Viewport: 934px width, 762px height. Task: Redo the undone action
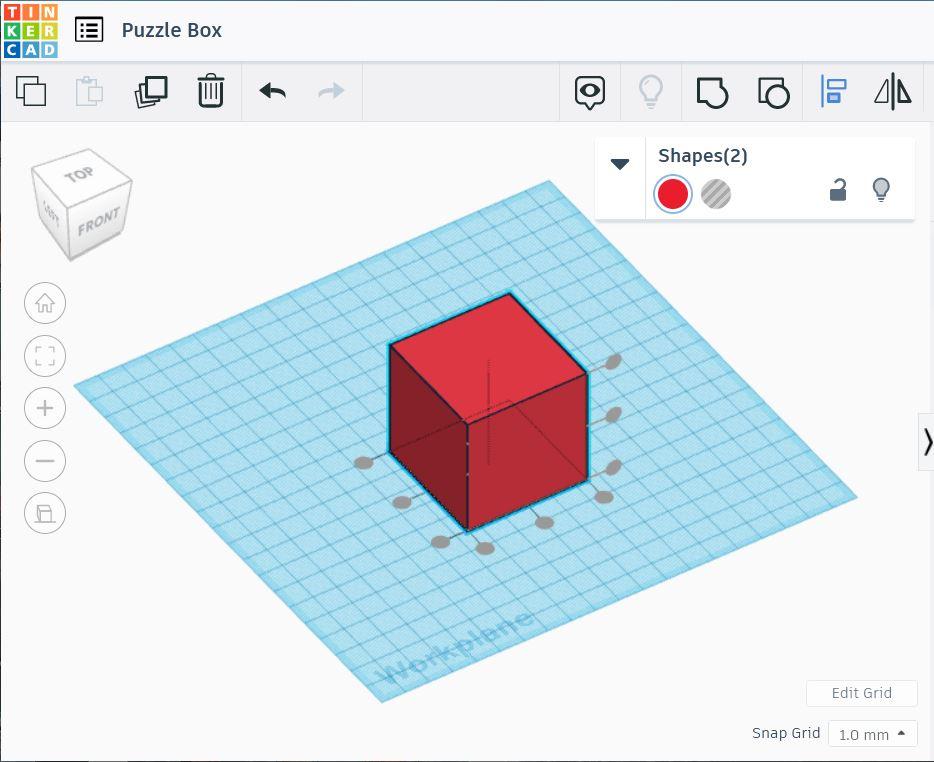point(331,91)
